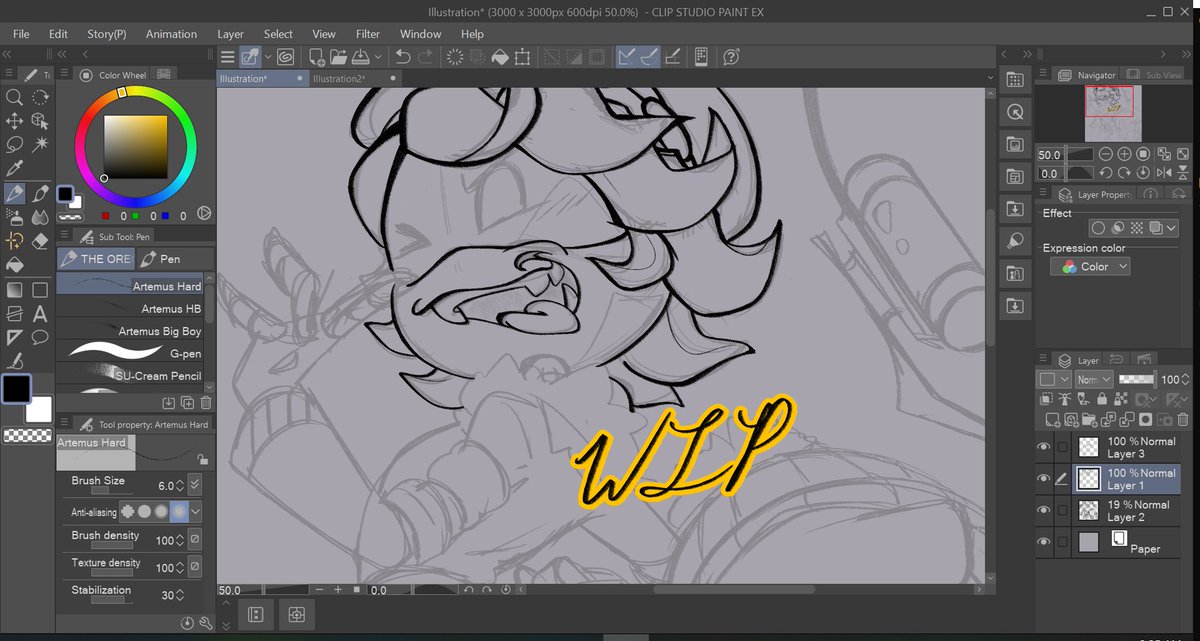Image resolution: width=1200 pixels, height=641 pixels.
Task: Click the Save icon in command bar
Action: tap(360, 57)
